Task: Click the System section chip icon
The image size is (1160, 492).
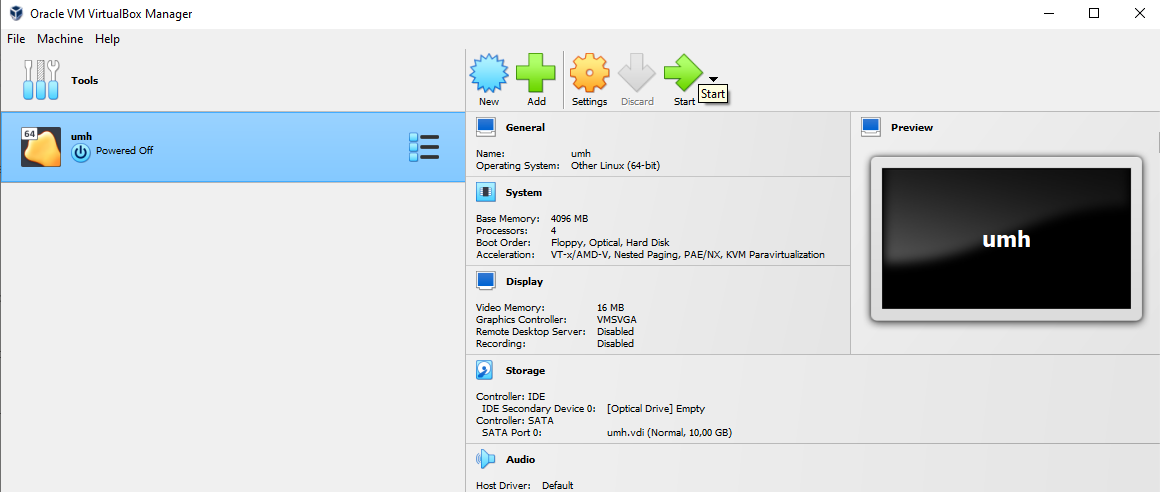Action: (486, 193)
